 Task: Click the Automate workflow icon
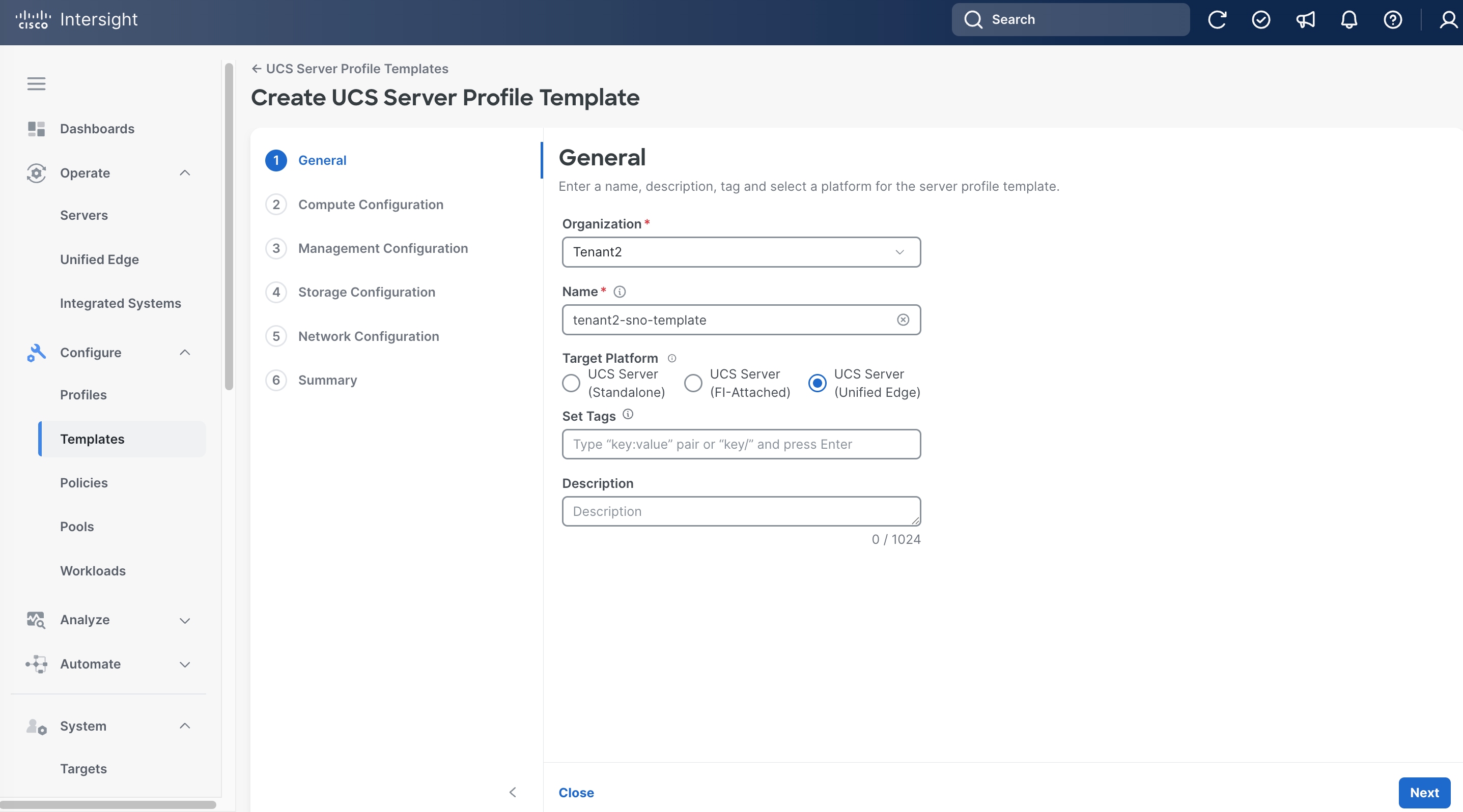pyautogui.click(x=36, y=664)
